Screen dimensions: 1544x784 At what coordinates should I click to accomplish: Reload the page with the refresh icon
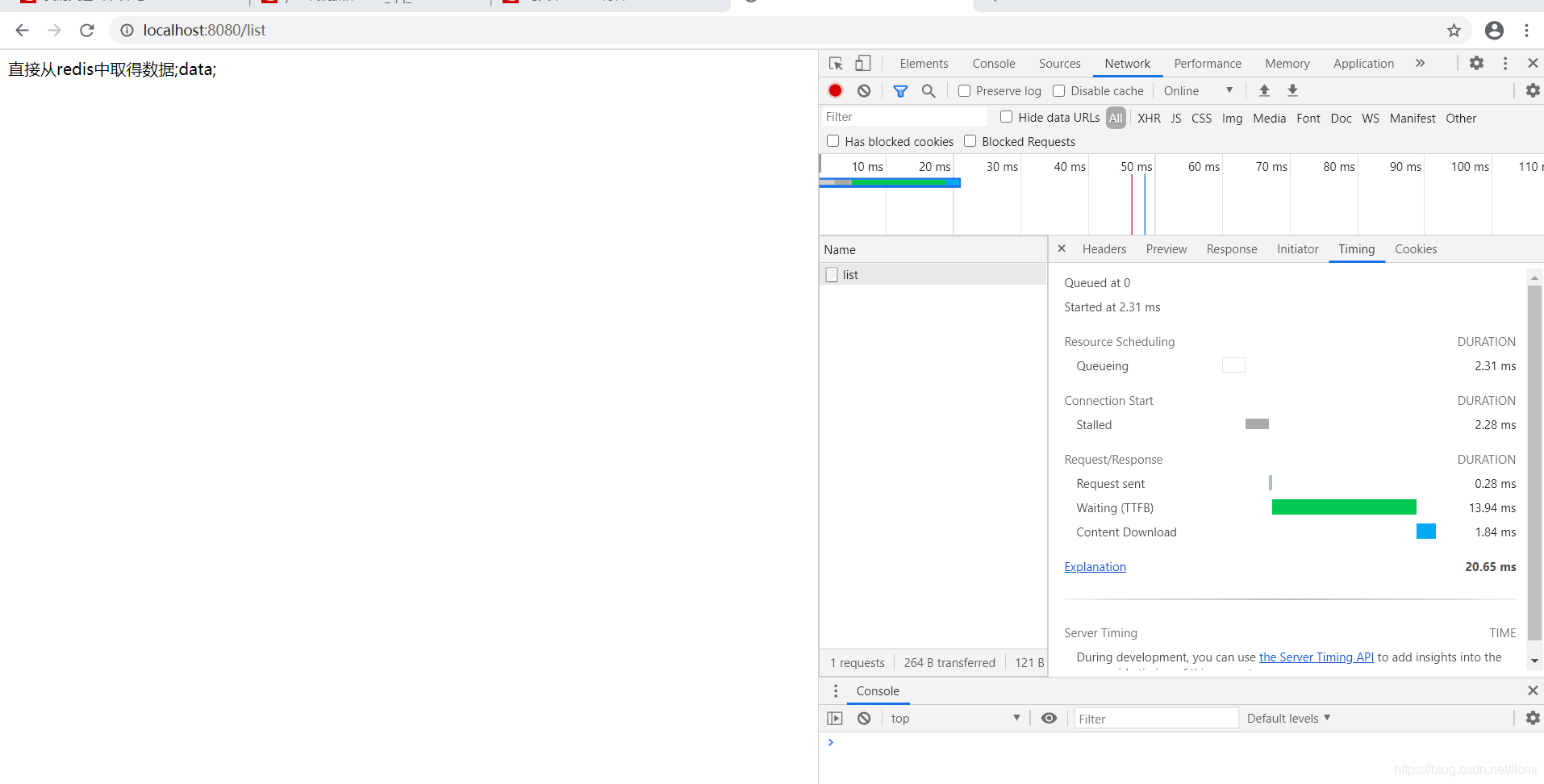click(x=87, y=31)
